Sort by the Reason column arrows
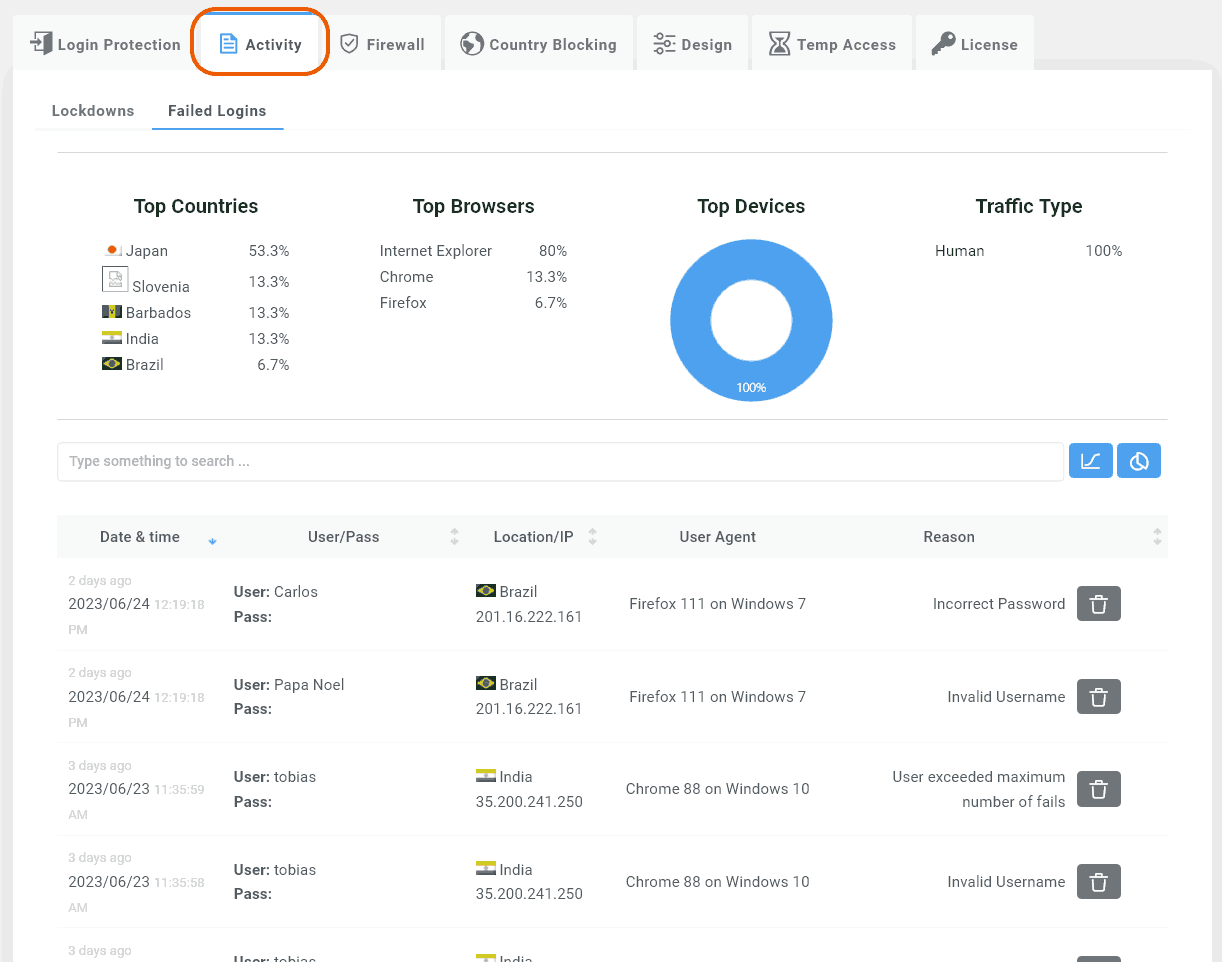The image size is (1222, 962). tap(1157, 537)
